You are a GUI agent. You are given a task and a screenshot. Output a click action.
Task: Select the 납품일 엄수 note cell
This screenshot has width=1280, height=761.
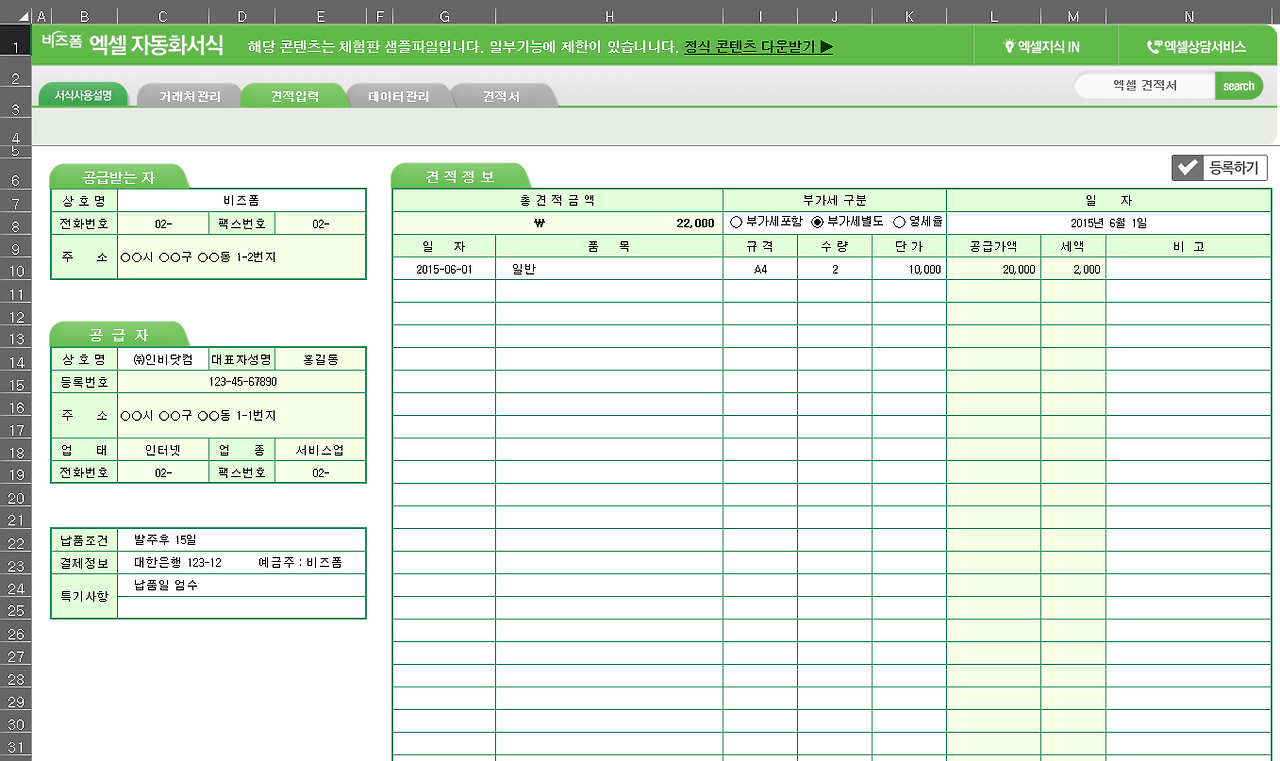click(x=242, y=585)
